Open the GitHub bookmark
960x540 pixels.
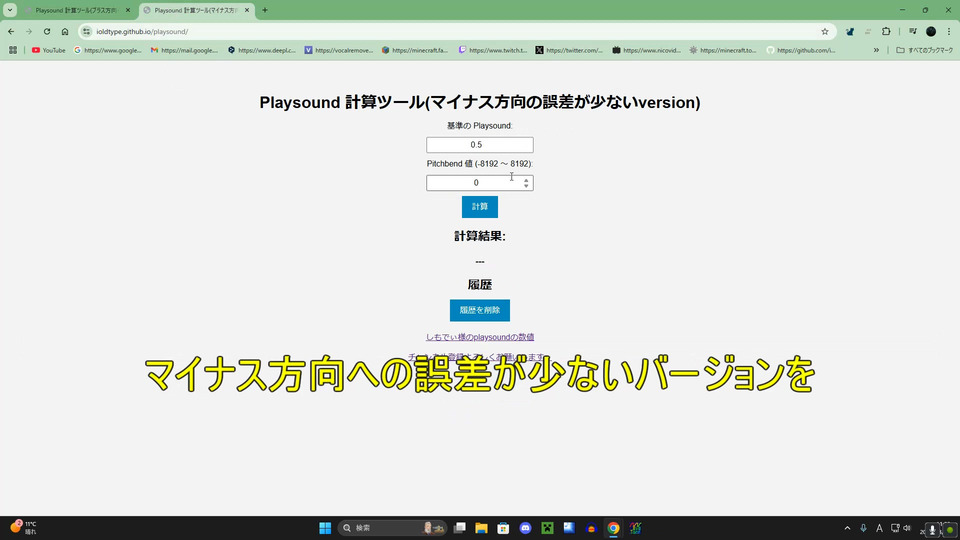pyautogui.click(x=801, y=50)
